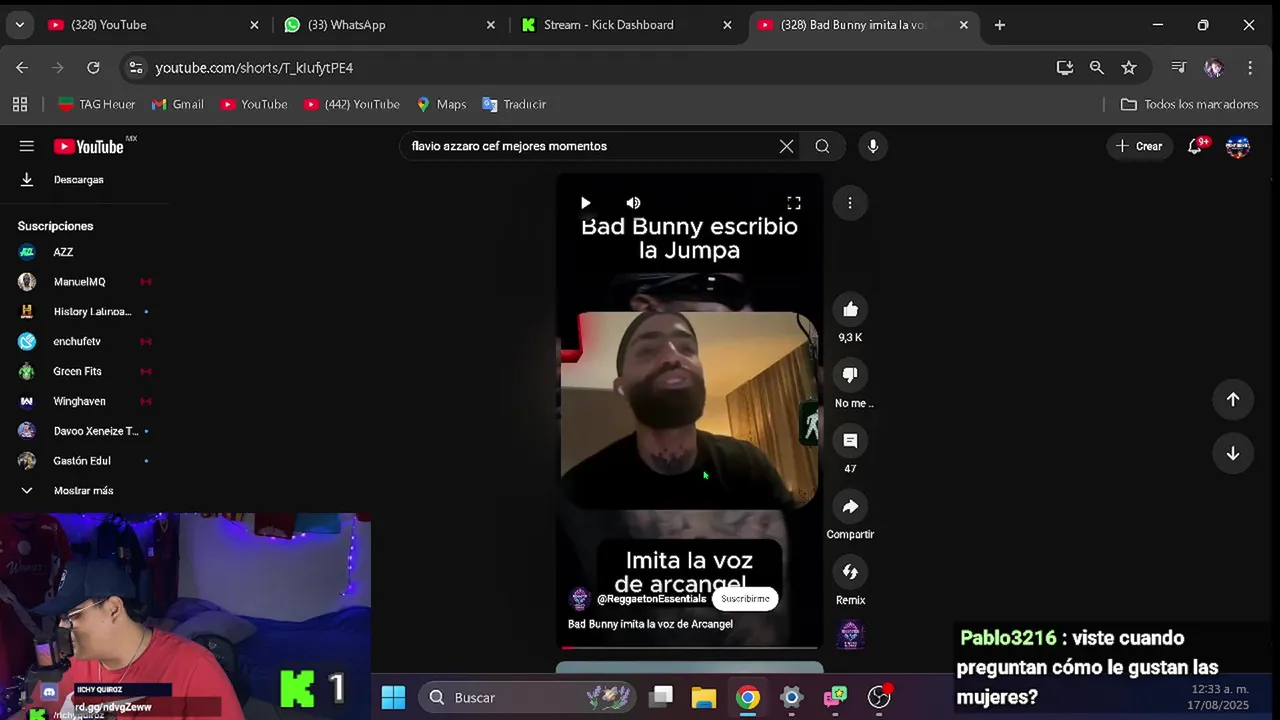Expand subscriptions with Mostrar más
The width and height of the screenshot is (1280, 720).
click(85, 491)
